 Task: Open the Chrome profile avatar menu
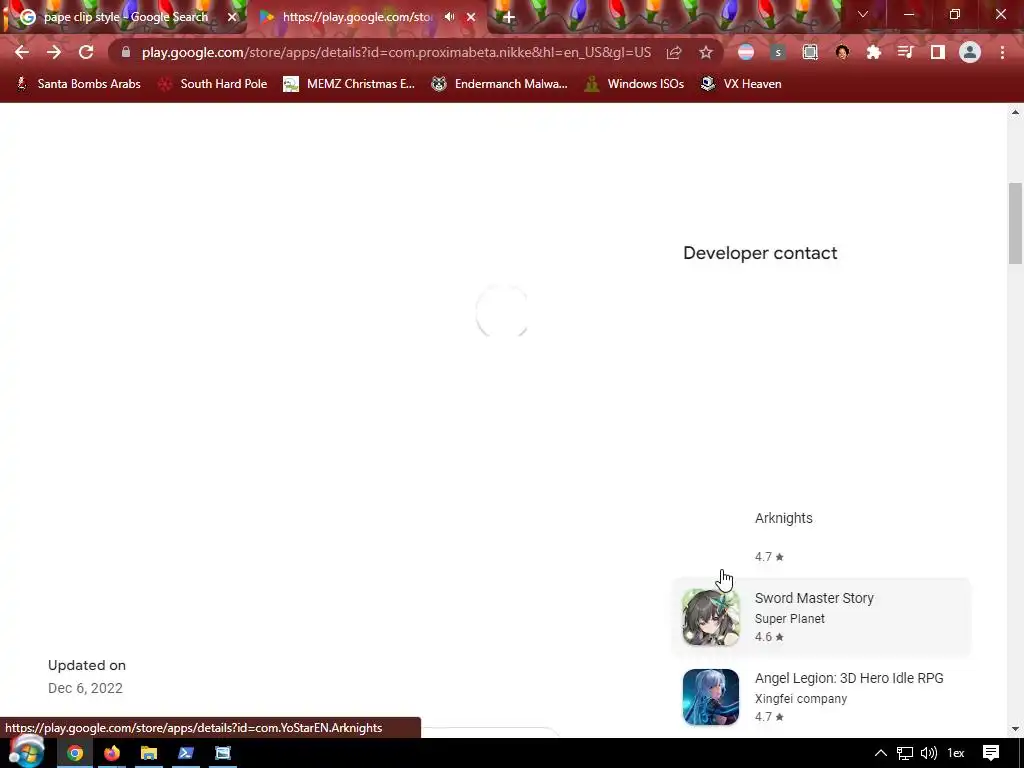tap(970, 52)
